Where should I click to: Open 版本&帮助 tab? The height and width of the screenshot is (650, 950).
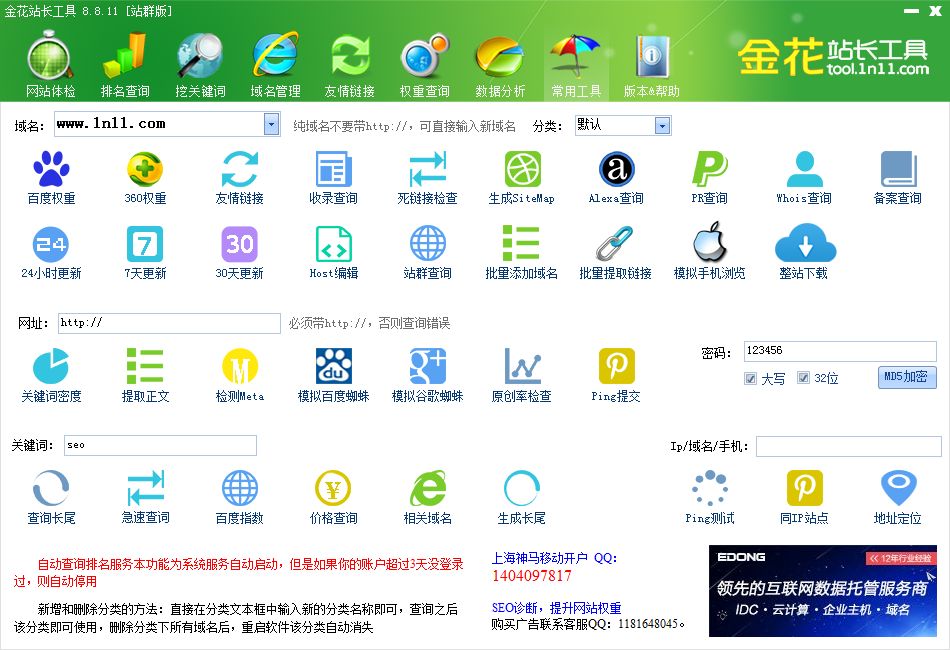tap(652, 65)
